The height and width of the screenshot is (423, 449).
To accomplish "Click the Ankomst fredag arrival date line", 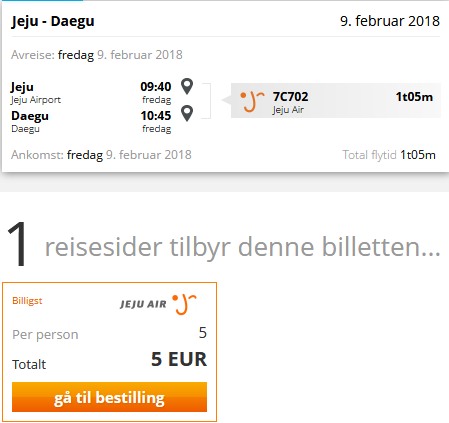I will pos(101,155).
